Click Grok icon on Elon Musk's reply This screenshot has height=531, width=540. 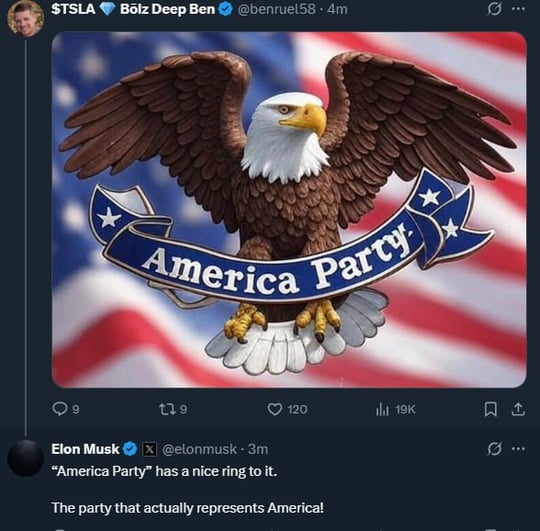pos(494,449)
